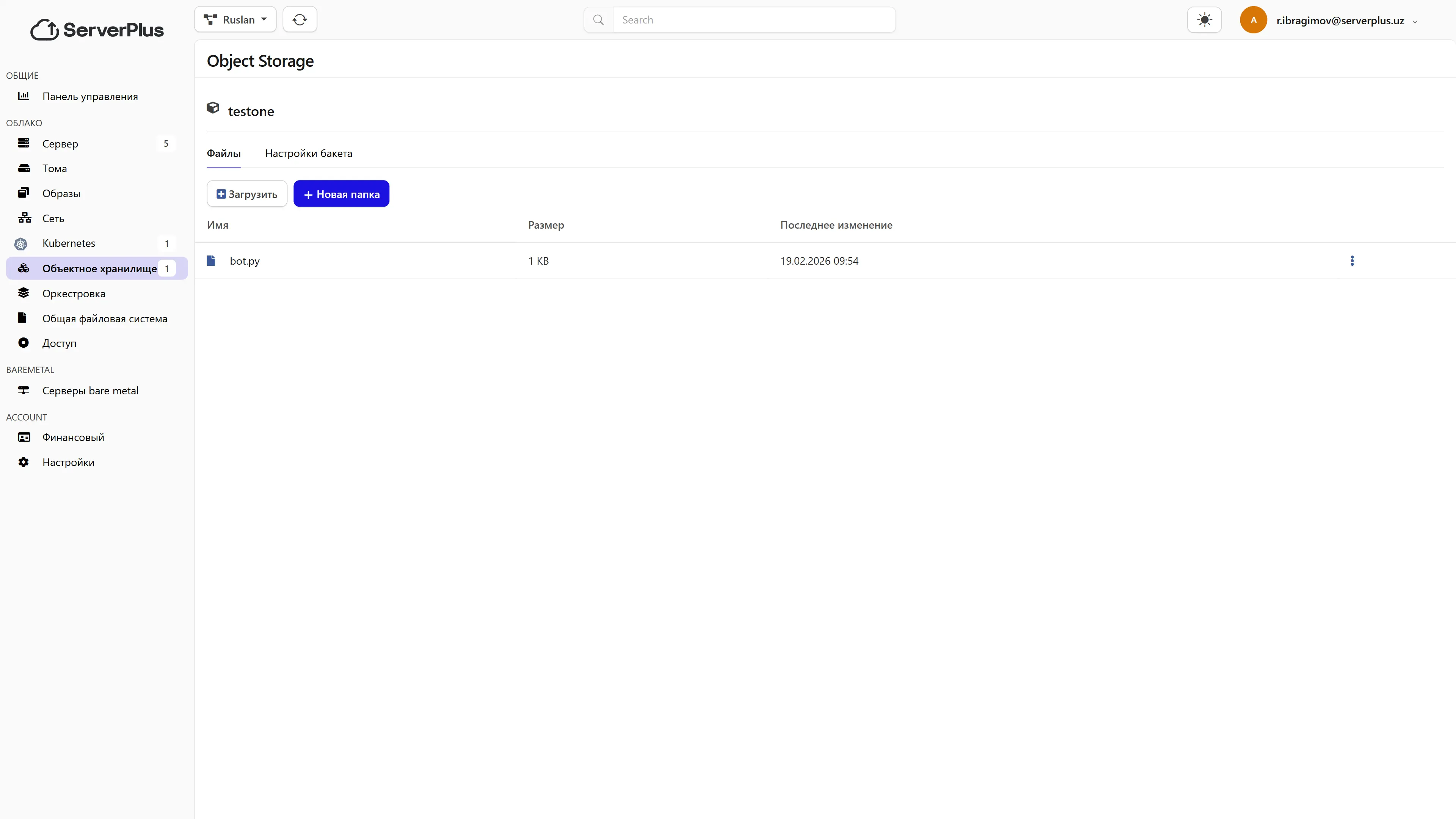The width and height of the screenshot is (1456, 819).
Task: Open the Ruslan project dropdown
Action: 235,20
